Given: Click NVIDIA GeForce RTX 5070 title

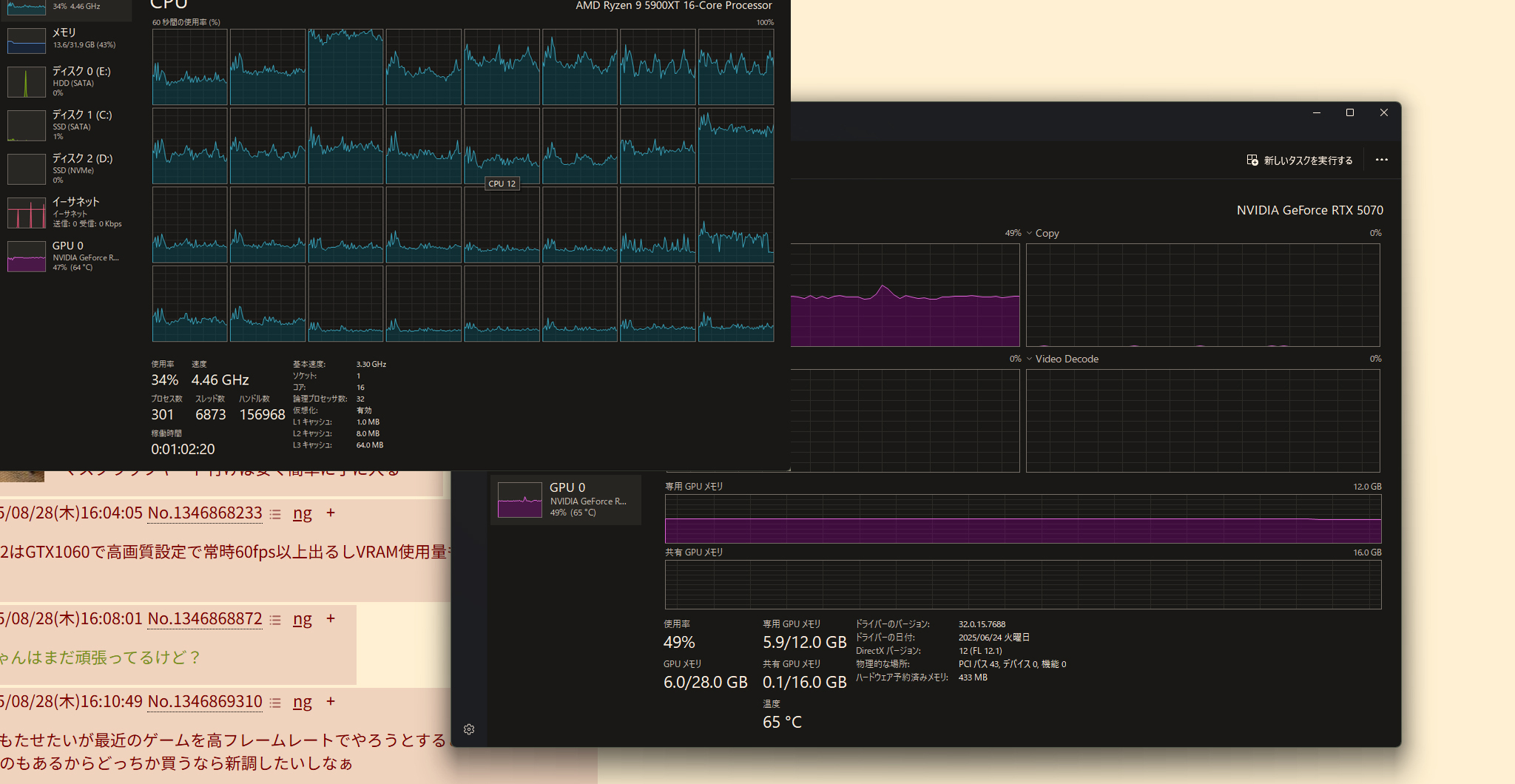Looking at the screenshot, I should point(1310,210).
